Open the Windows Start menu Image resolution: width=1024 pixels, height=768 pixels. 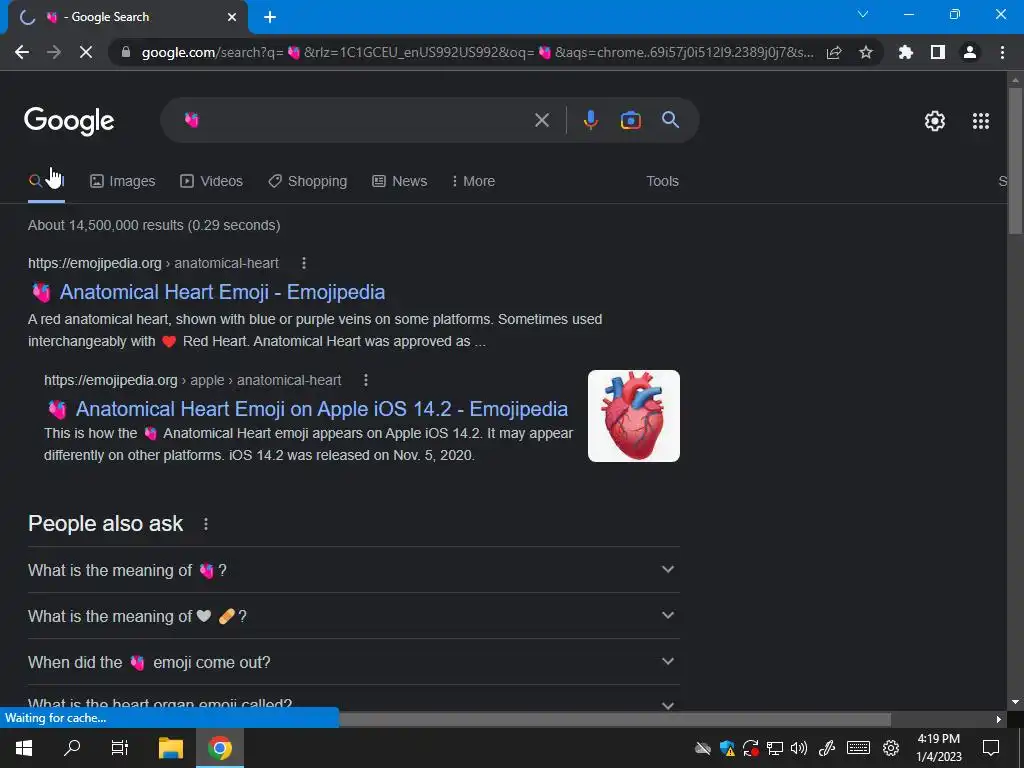coord(24,748)
